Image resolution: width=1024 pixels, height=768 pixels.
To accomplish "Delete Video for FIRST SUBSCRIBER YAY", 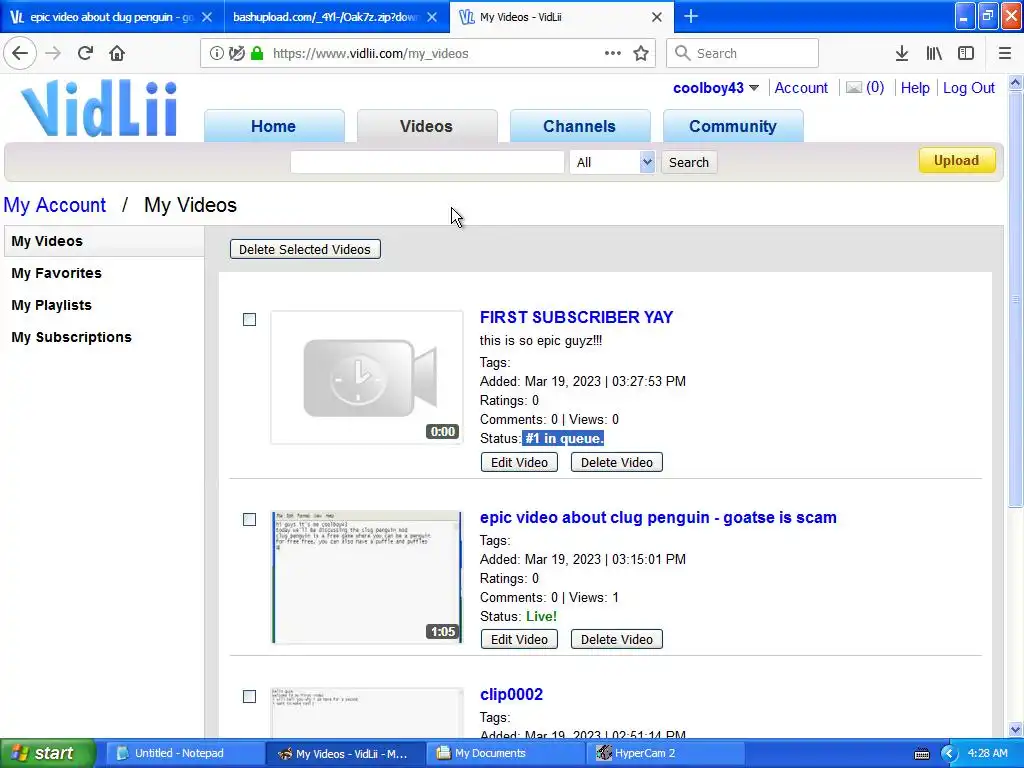I will [x=616, y=462].
